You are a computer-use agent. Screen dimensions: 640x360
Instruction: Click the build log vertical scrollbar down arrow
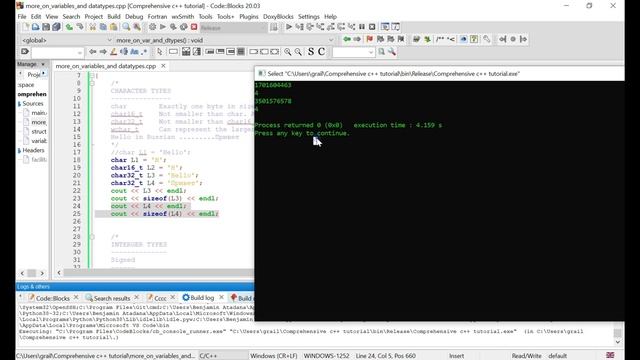[618, 342]
